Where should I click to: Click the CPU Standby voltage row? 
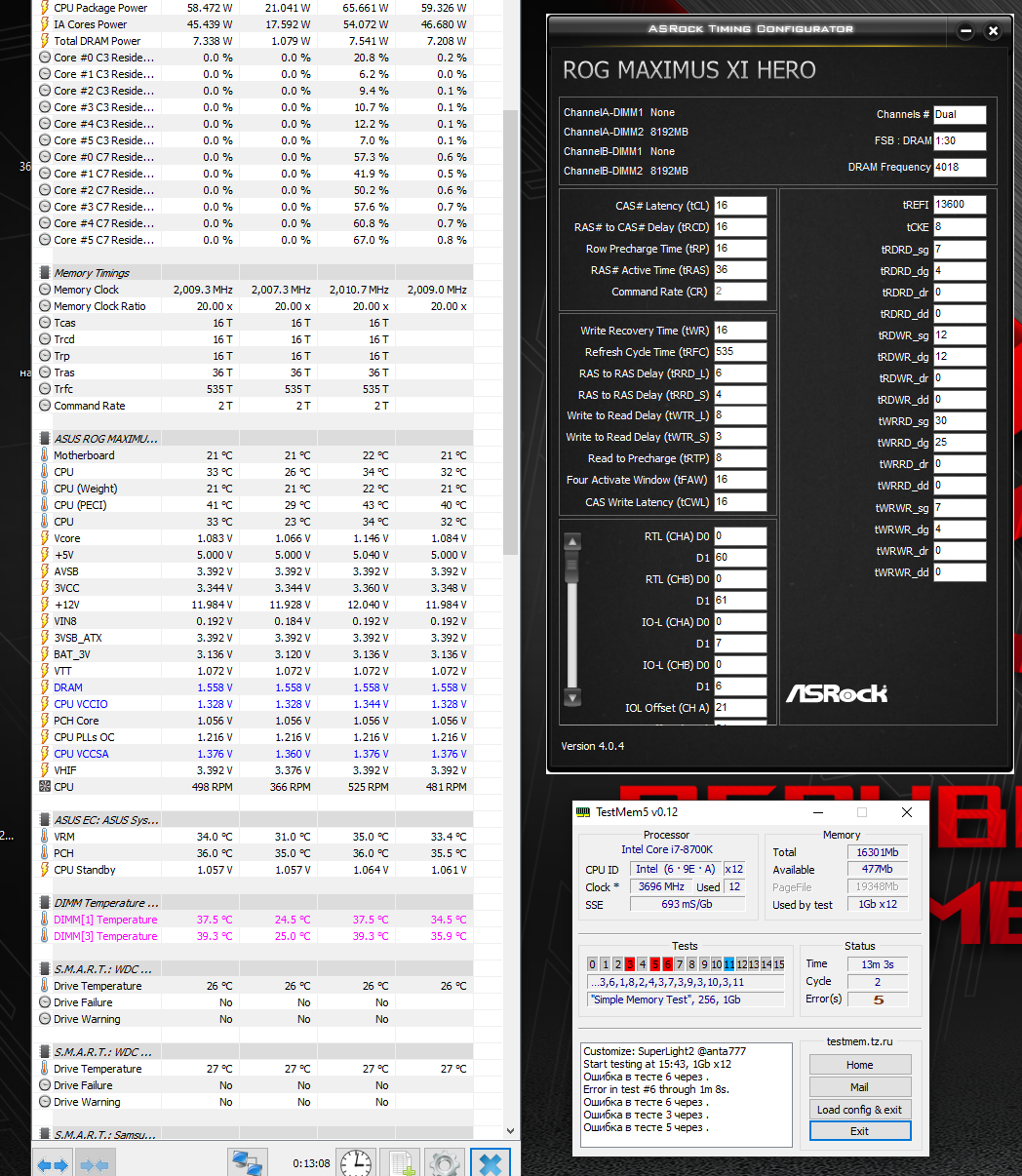click(x=253, y=870)
